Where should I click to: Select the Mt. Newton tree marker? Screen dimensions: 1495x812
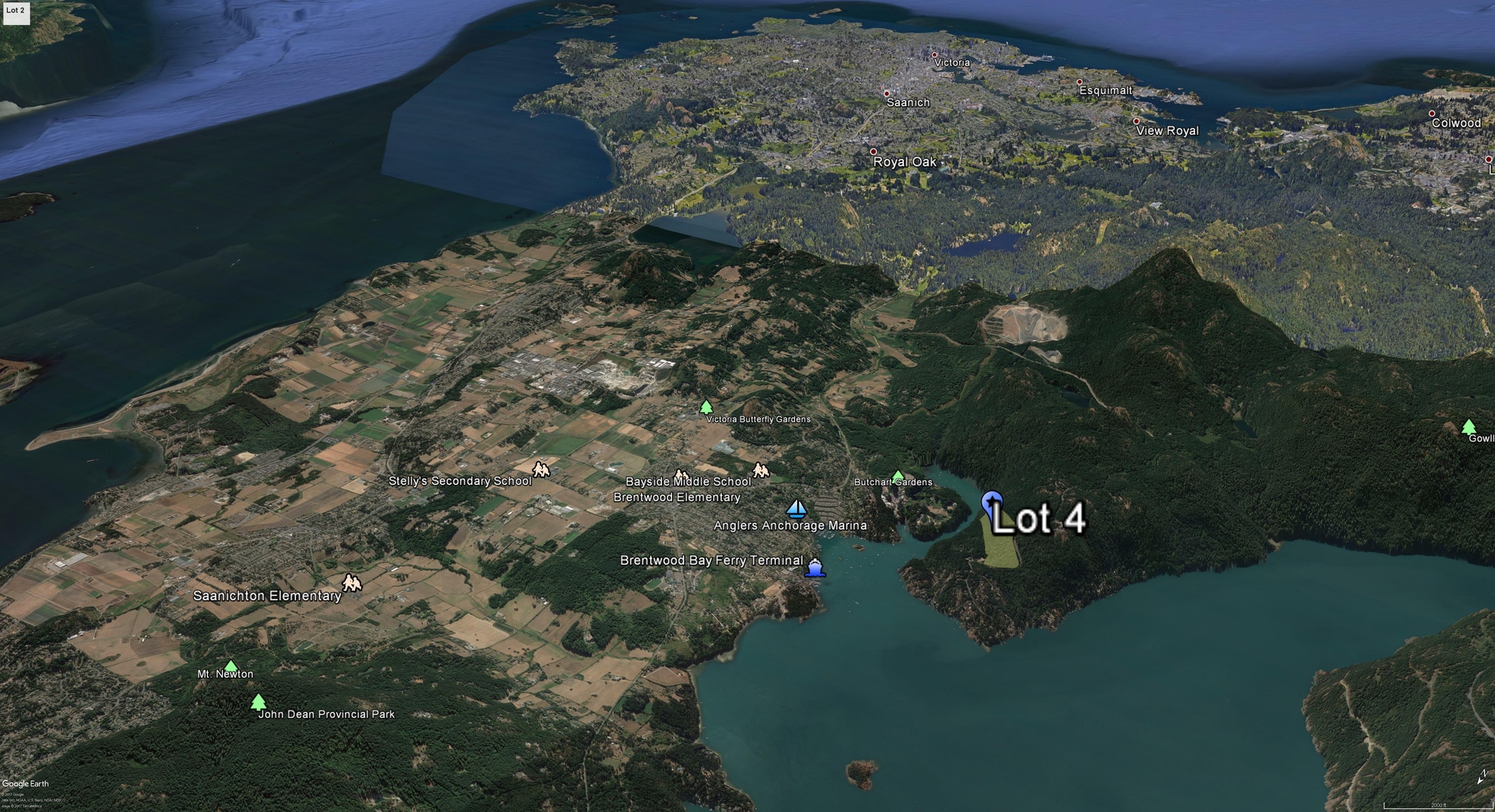tap(230, 666)
